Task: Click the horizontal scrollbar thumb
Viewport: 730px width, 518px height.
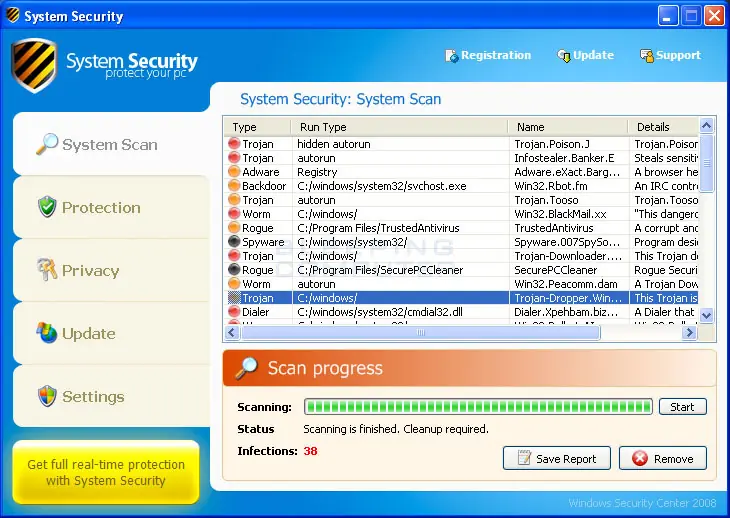Action: point(421,332)
